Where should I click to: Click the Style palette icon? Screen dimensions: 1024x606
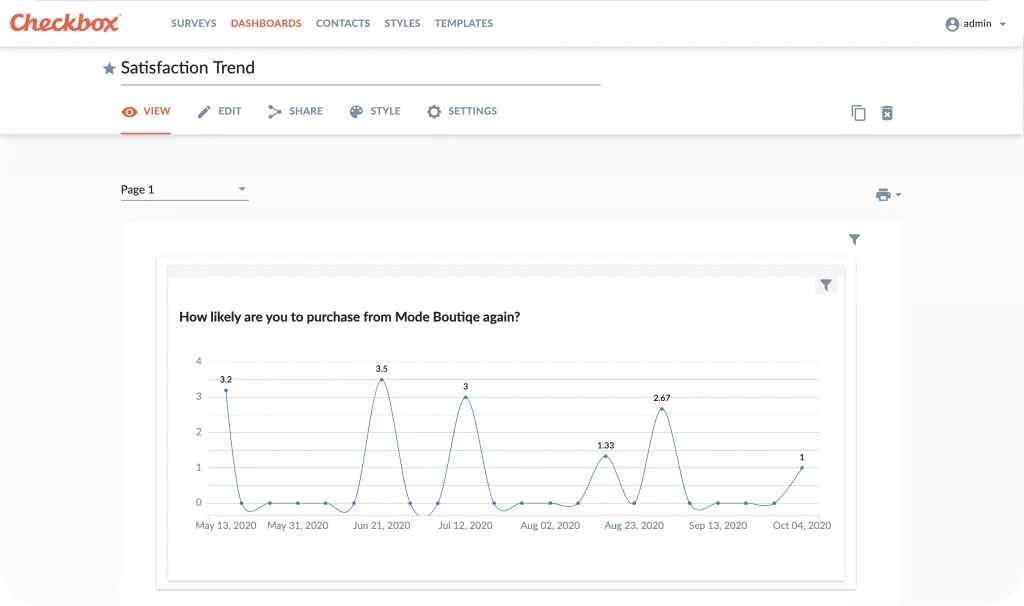coord(356,112)
